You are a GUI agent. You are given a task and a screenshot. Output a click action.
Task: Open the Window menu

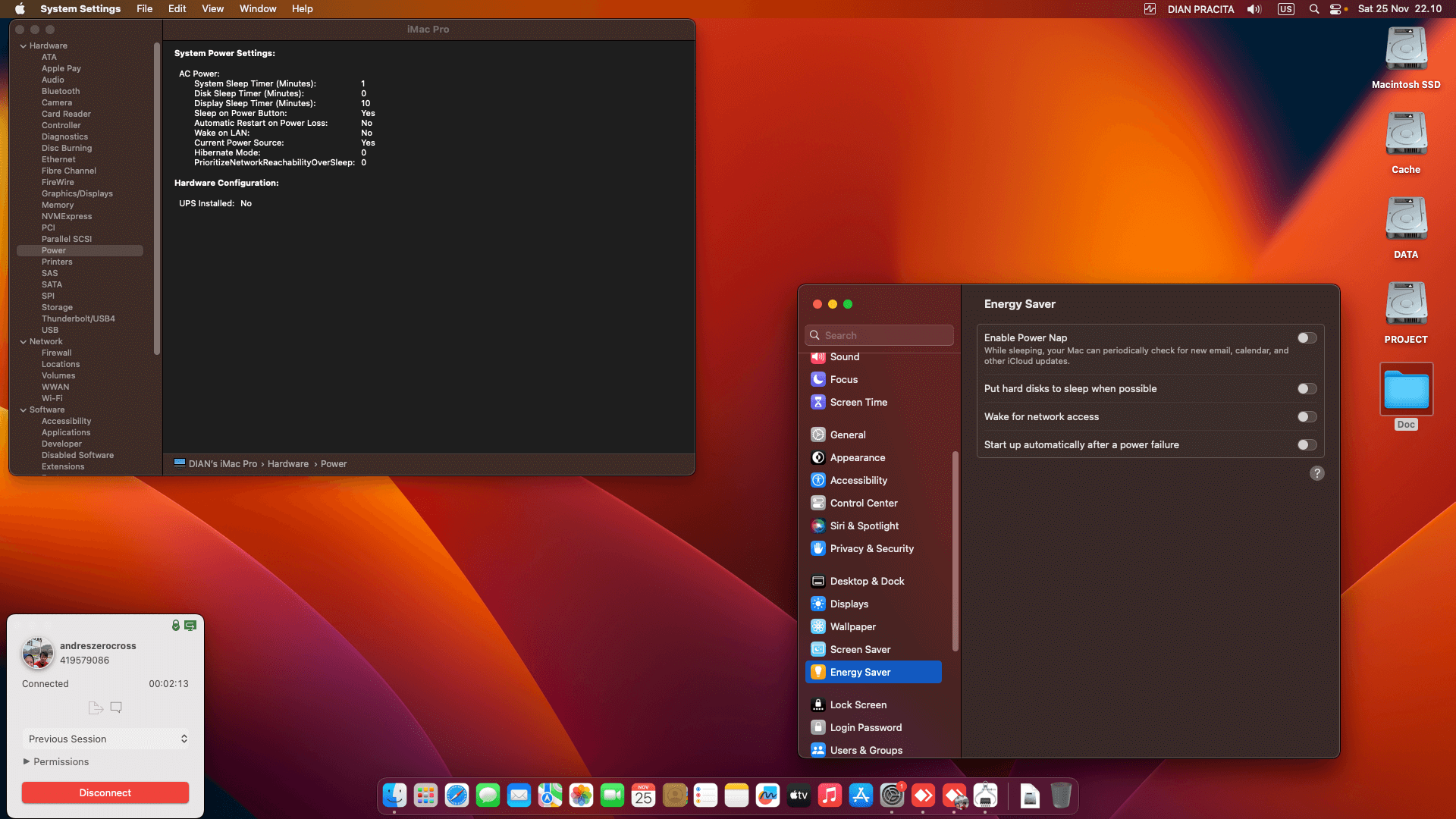click(258, 9)
